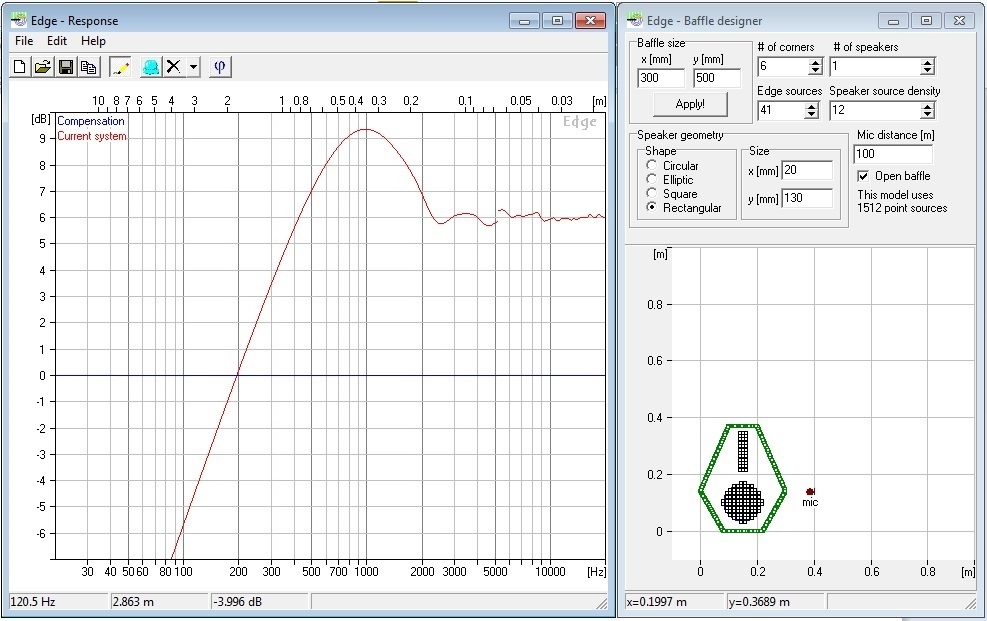987x621 pixels.
Task: Click the Baffle size x [mm] field
Action: tap(661, 78)
